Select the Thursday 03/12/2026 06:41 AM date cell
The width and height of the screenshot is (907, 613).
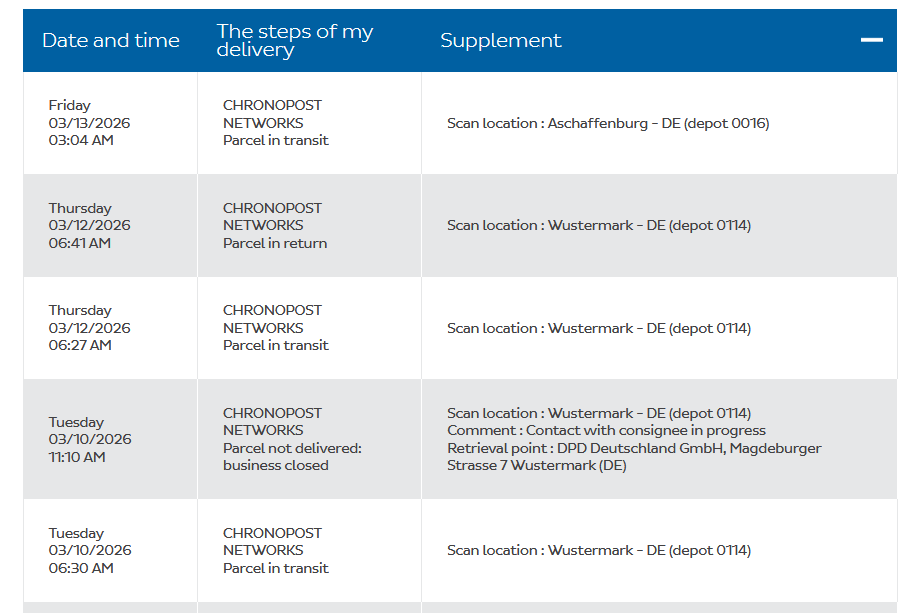89,225
